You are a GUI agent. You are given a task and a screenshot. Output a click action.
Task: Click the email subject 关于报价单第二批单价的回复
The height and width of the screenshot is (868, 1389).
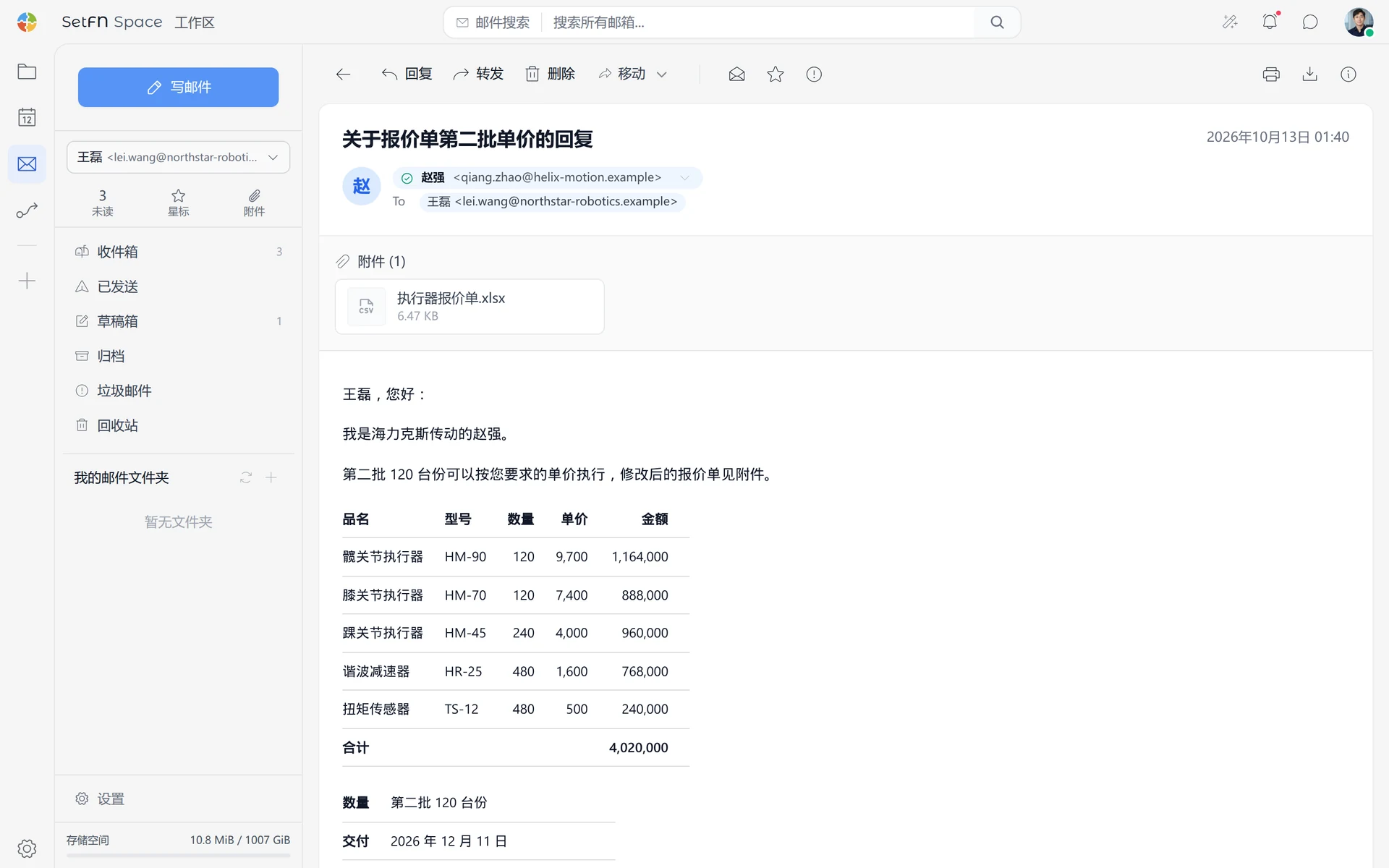[x=467, y=139]
